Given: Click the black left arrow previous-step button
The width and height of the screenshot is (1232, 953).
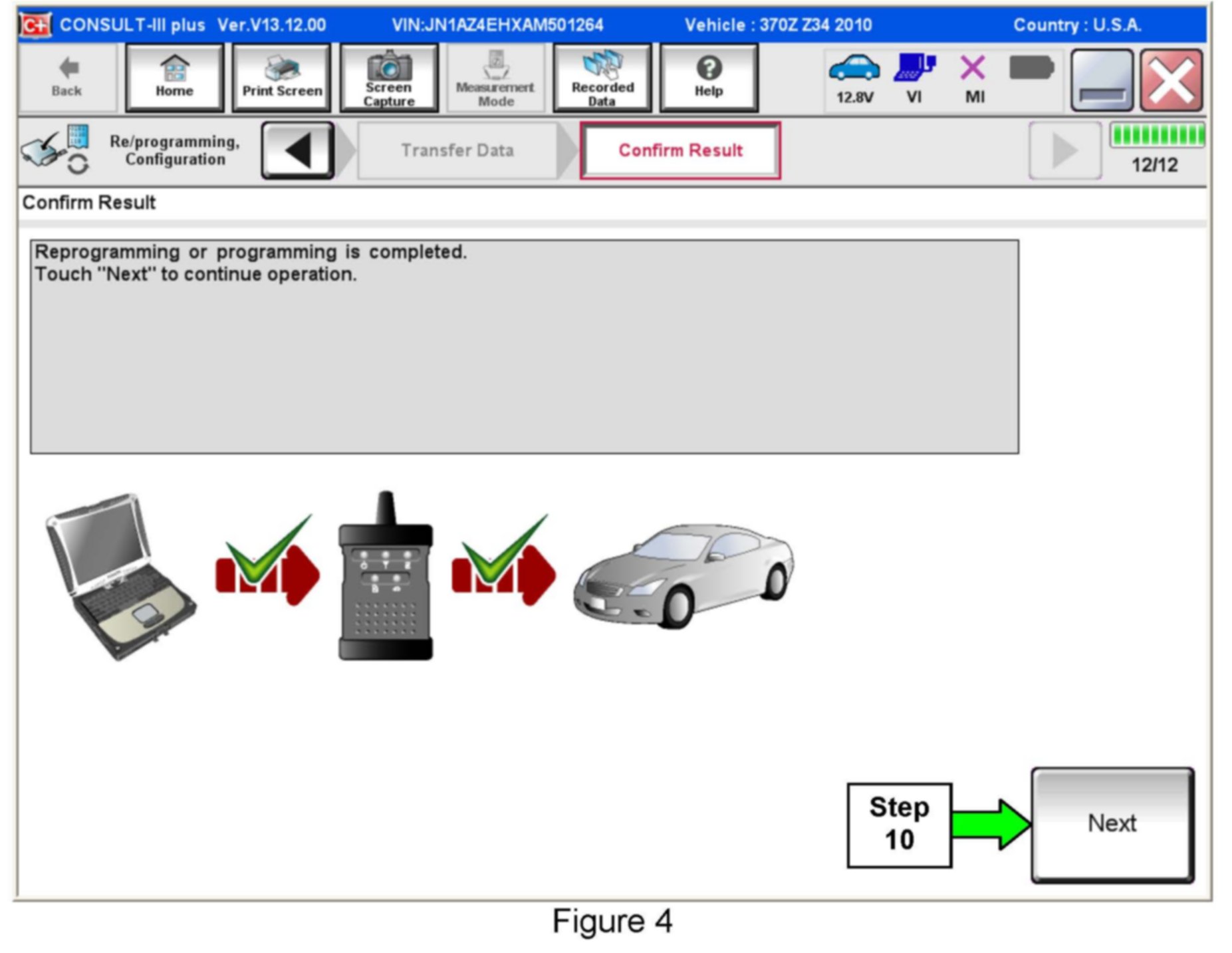Looking at the screenshot, I should point(298,150).
